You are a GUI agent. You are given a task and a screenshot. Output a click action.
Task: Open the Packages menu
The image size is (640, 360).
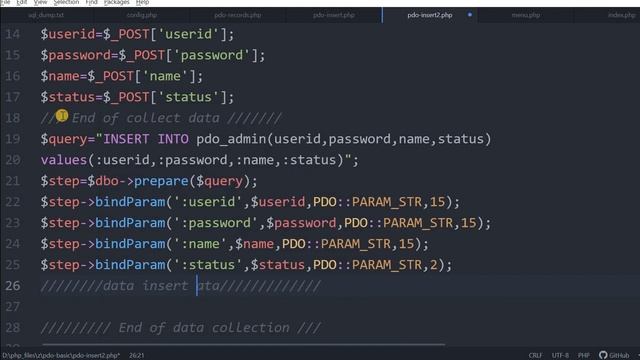pos(116,2)
